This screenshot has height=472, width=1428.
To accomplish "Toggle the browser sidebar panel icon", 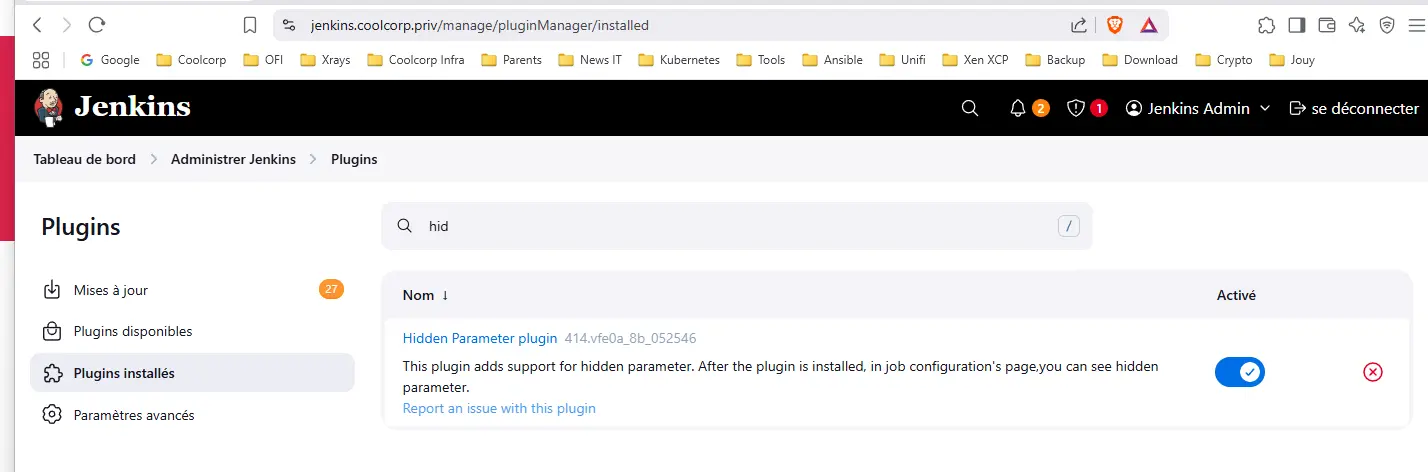I will [1296, 25].
